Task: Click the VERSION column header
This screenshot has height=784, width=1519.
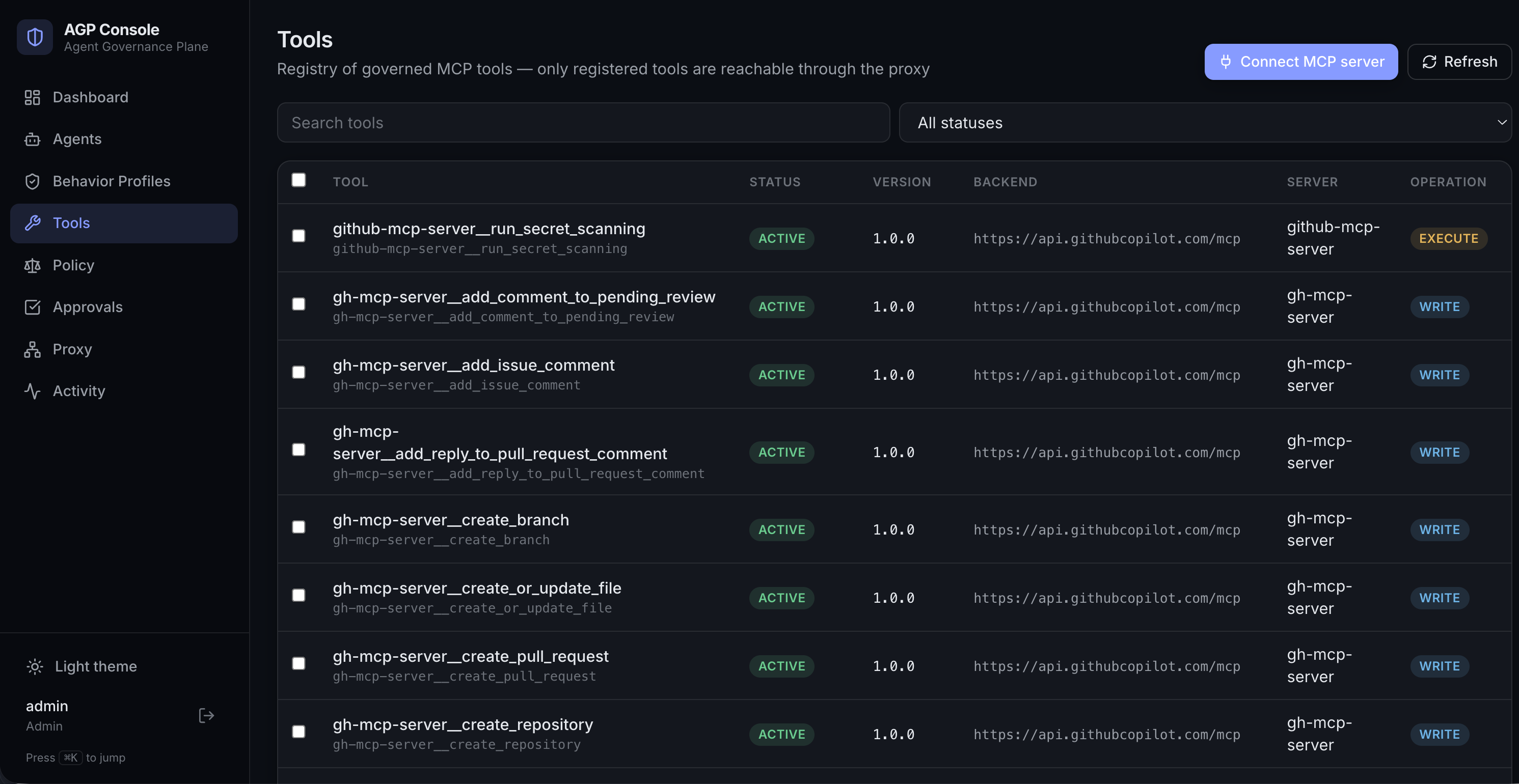Action: coord(902,182)
